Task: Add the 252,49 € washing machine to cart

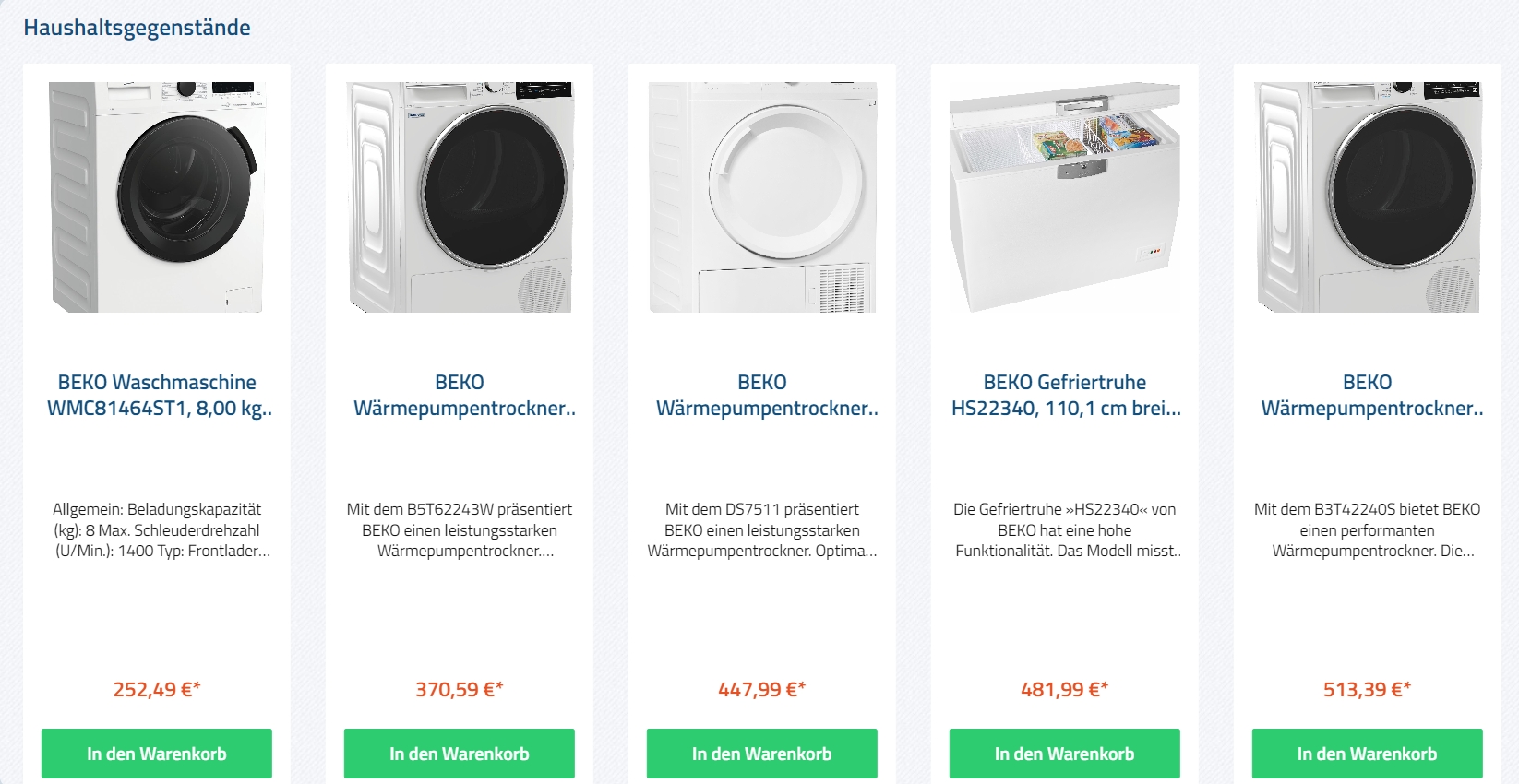Action: [157, 754]
